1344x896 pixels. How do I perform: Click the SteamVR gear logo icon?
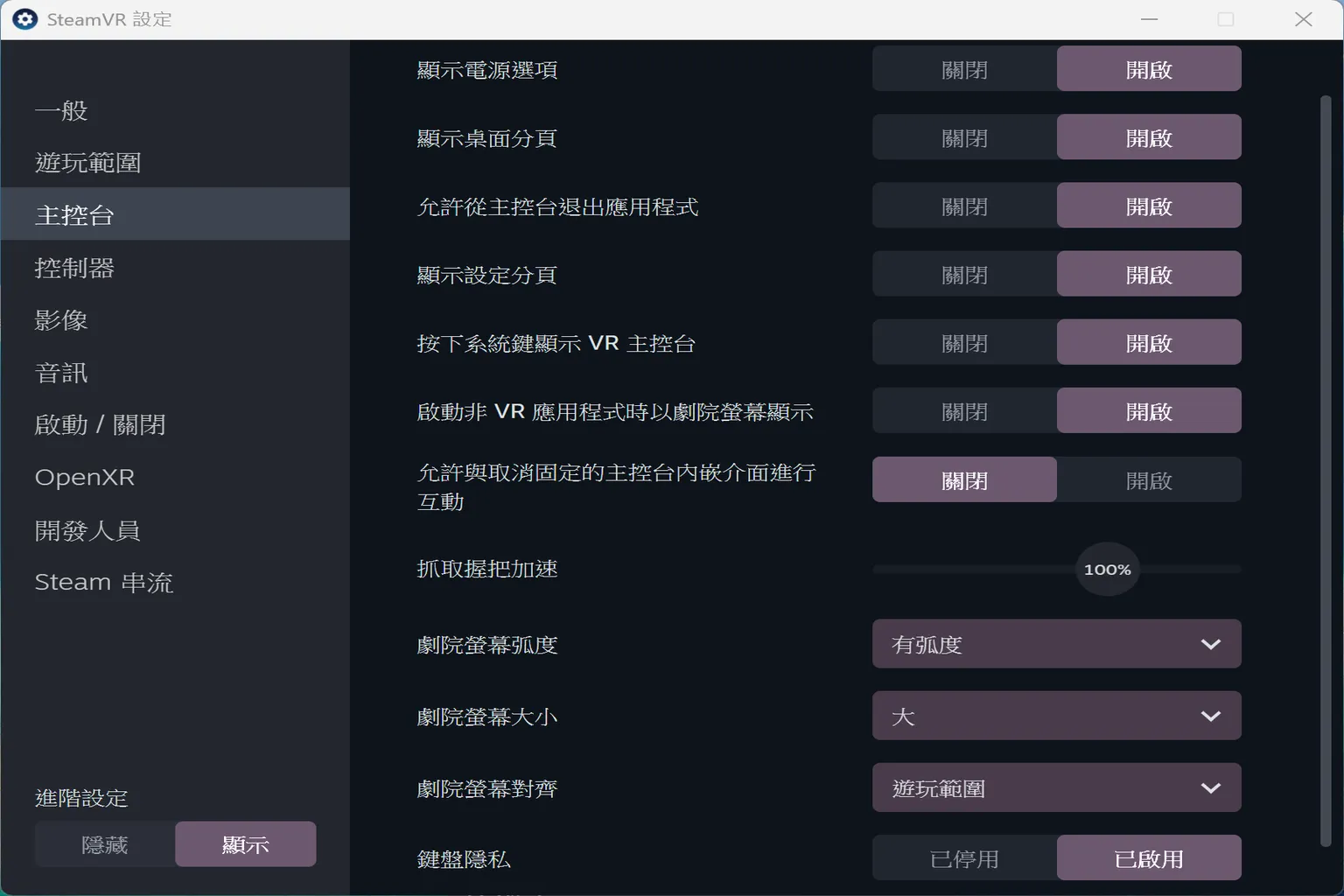click(x=24, y=18)
